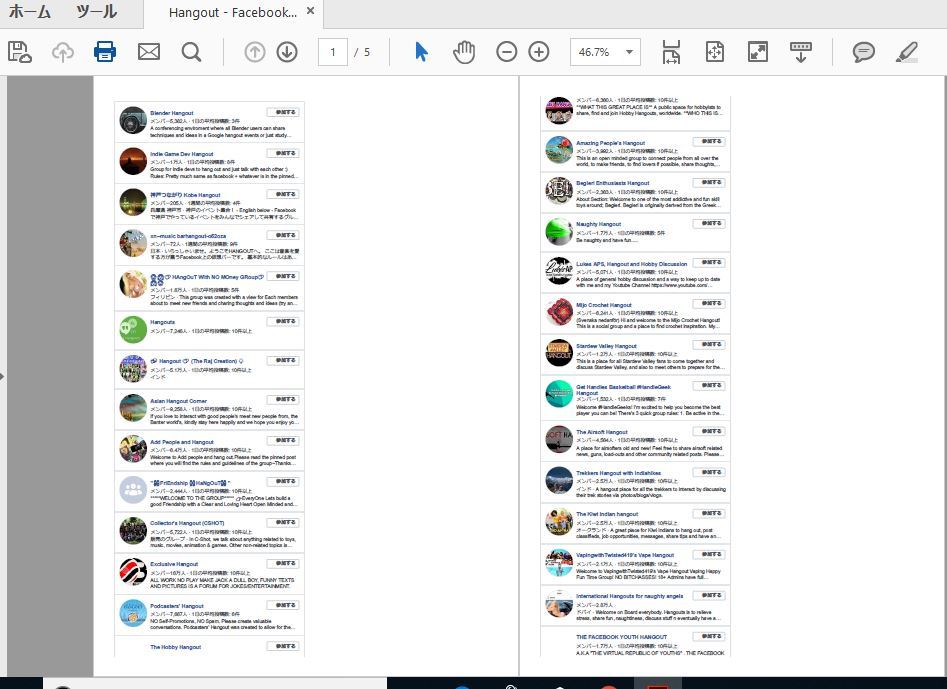Print the document with the printer icon
947x689 pixels.
[105, 52]
